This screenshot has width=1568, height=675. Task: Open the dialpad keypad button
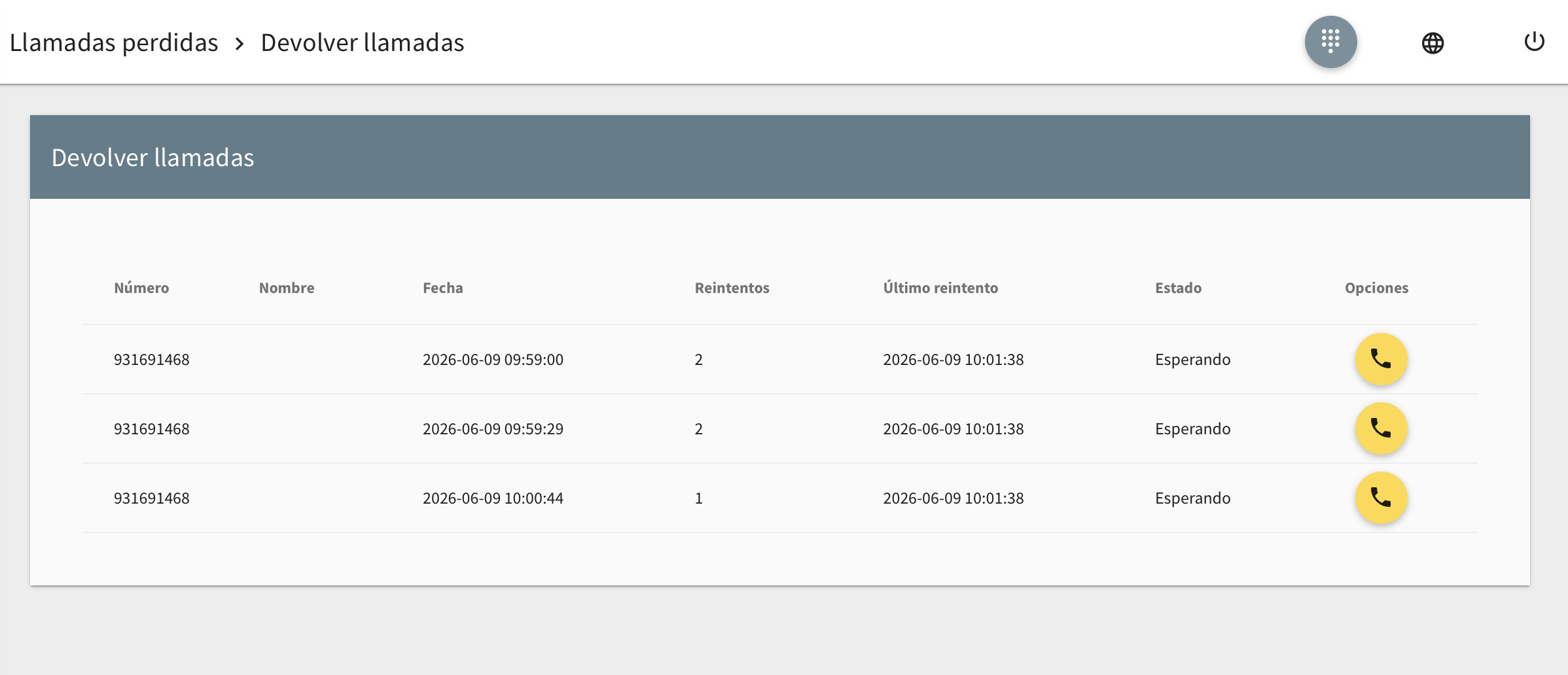1330,42
